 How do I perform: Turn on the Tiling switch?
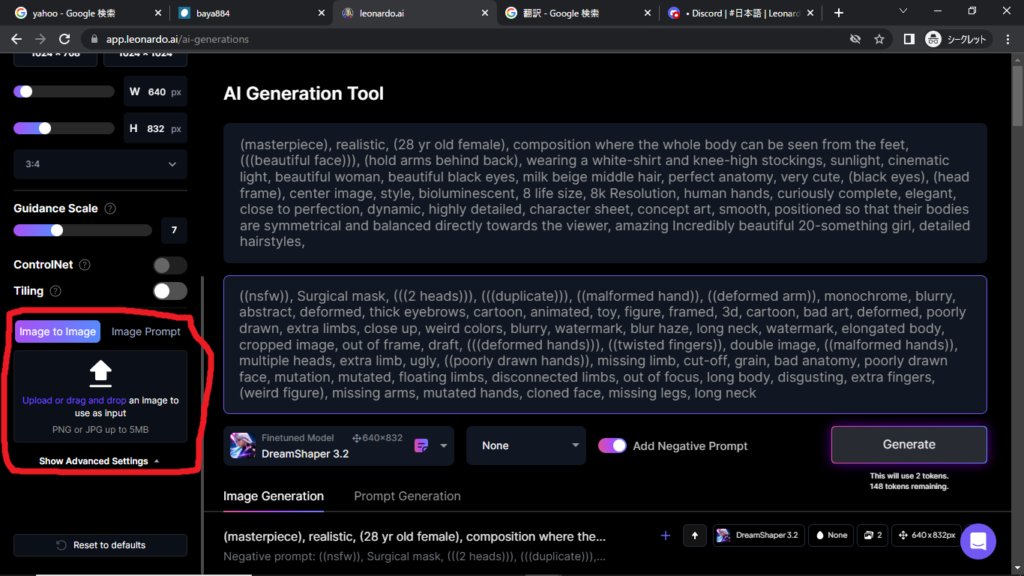click(x=170, y=291)
